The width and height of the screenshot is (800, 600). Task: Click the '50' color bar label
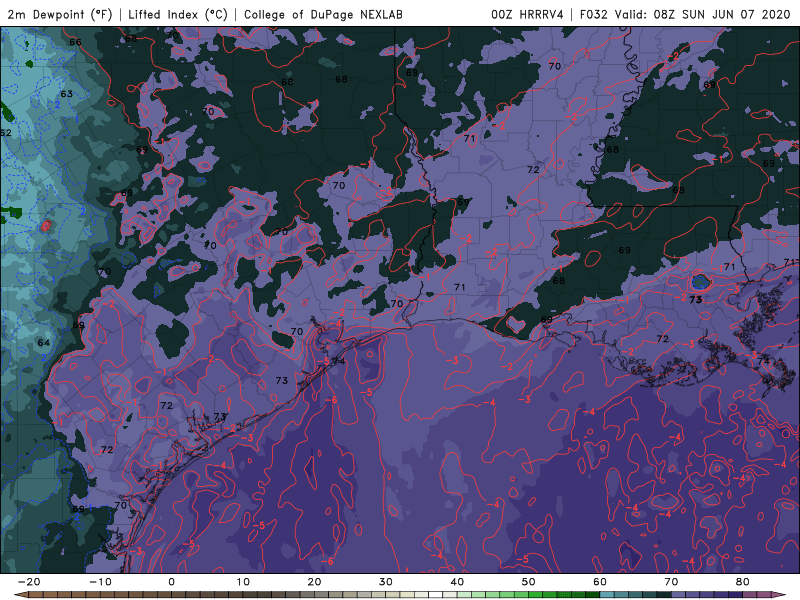(529, 582)
